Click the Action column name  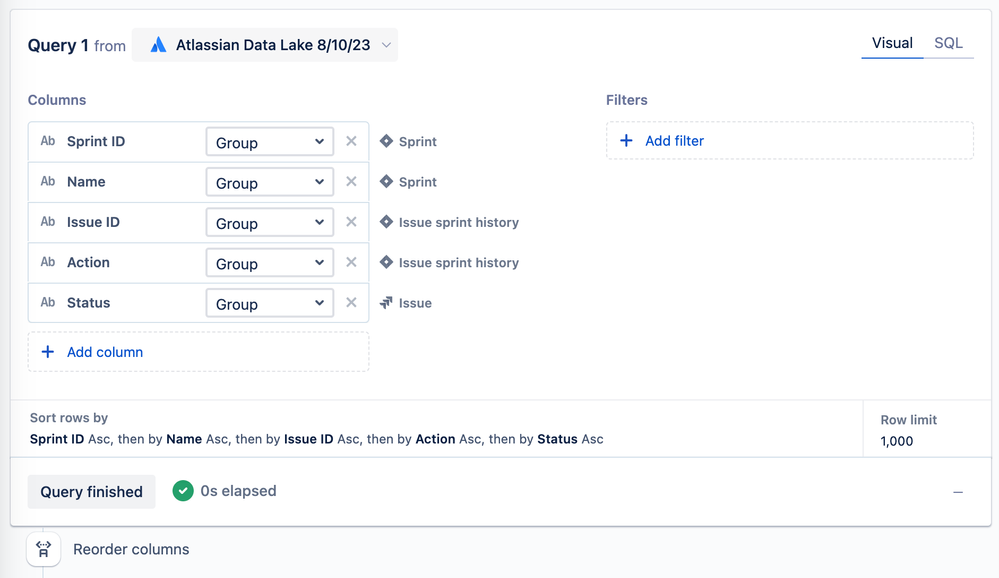pyautogui.click(x=89, y=263)
